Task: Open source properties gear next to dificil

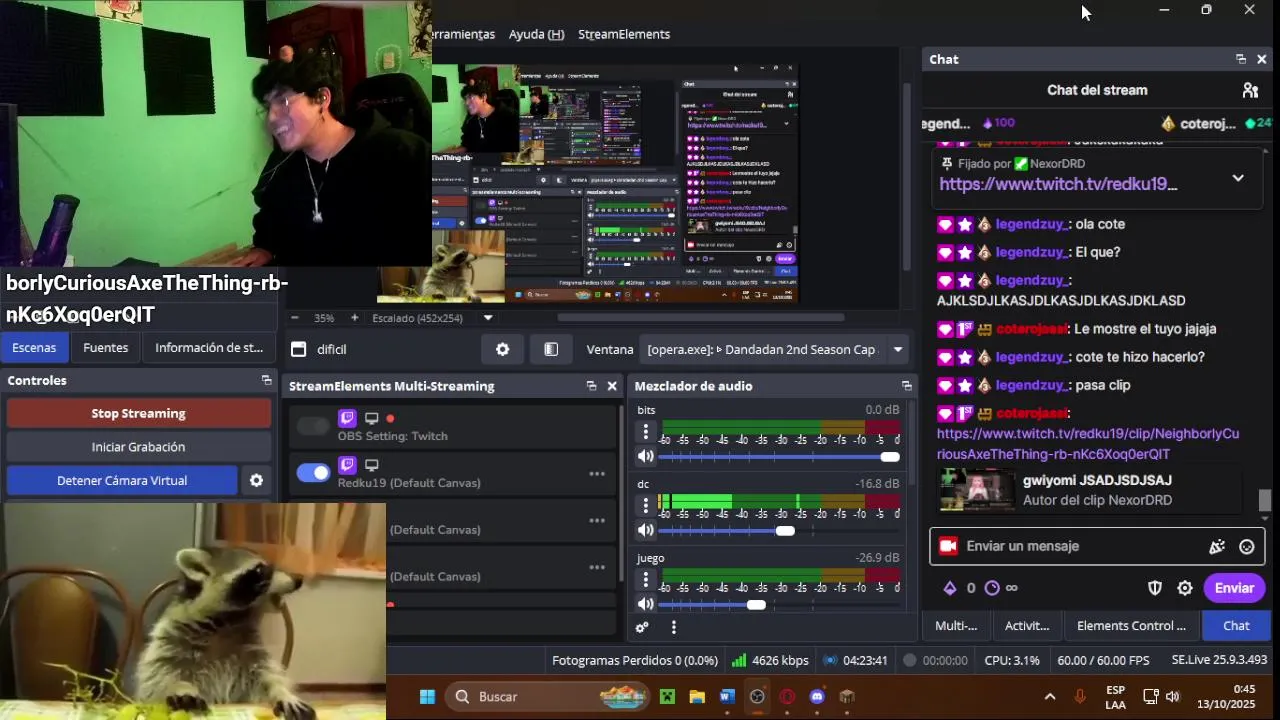Action: (x=502, y=349)
